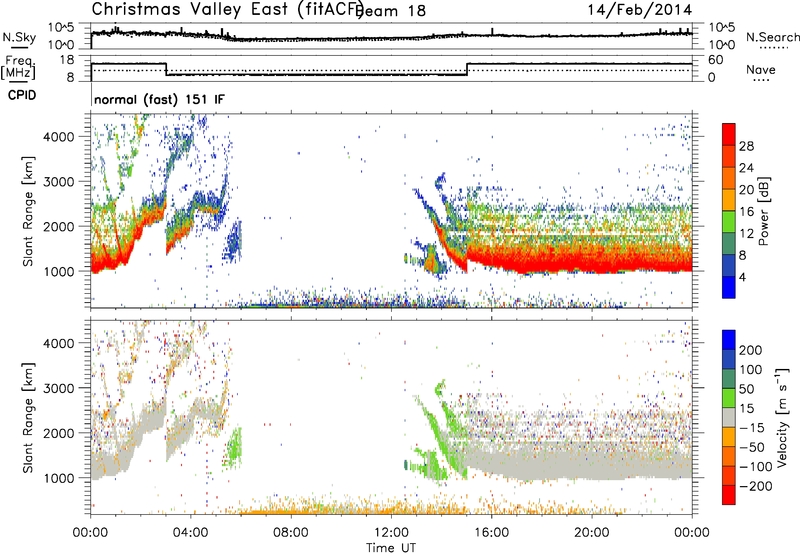The width and height of the screenshot is (800, 554).
Task: Click the frequency axis '18' label
Action: pos(67,60)
